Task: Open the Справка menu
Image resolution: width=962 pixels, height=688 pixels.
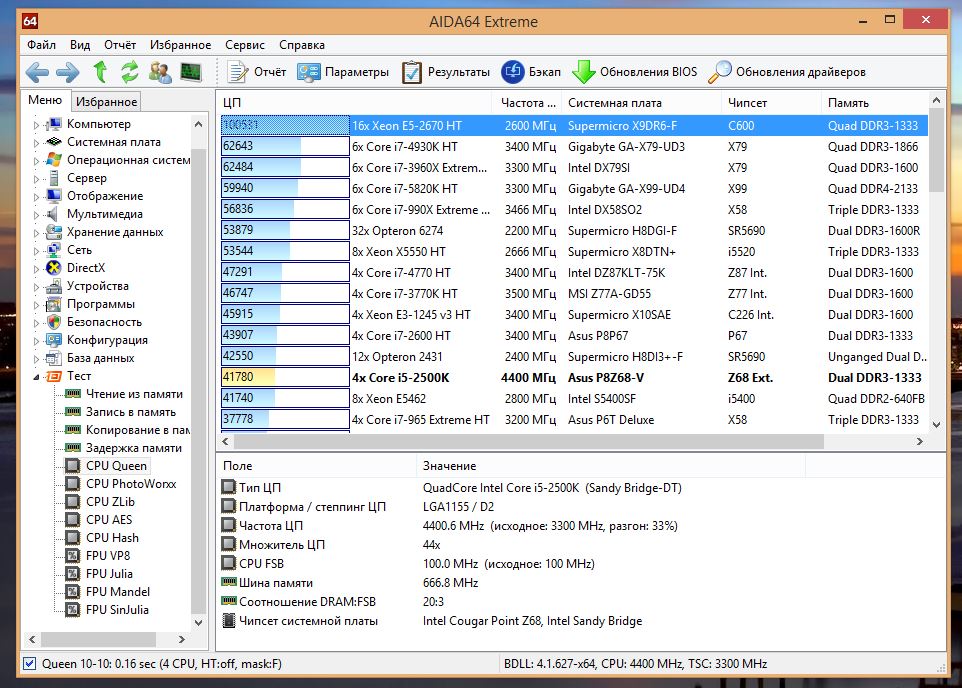Action: click(302, 45)
